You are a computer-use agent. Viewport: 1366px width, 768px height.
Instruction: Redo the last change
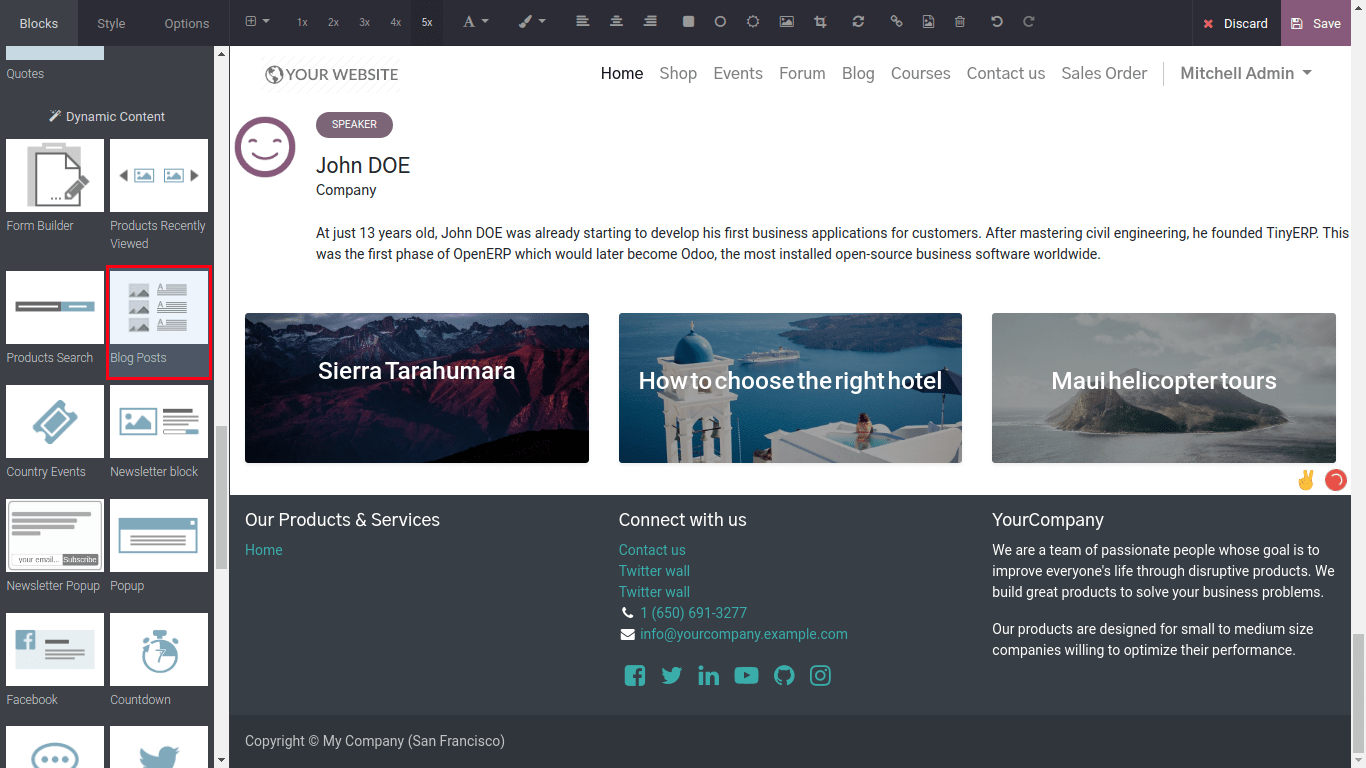(x=1029, y=22)
